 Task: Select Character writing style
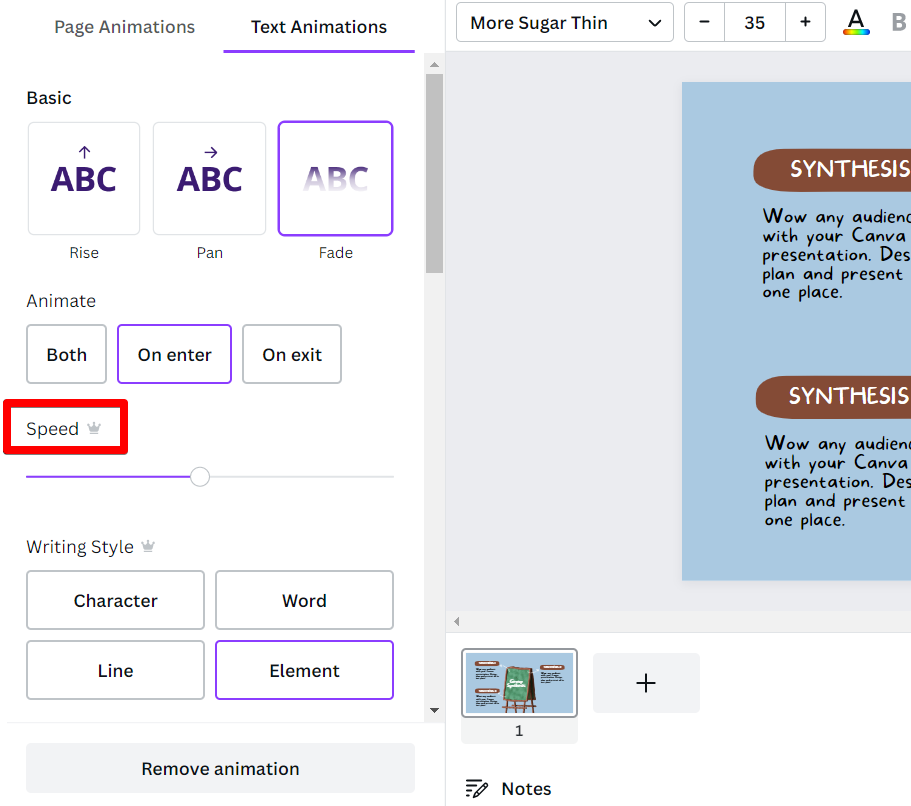[x=116, y=601]
